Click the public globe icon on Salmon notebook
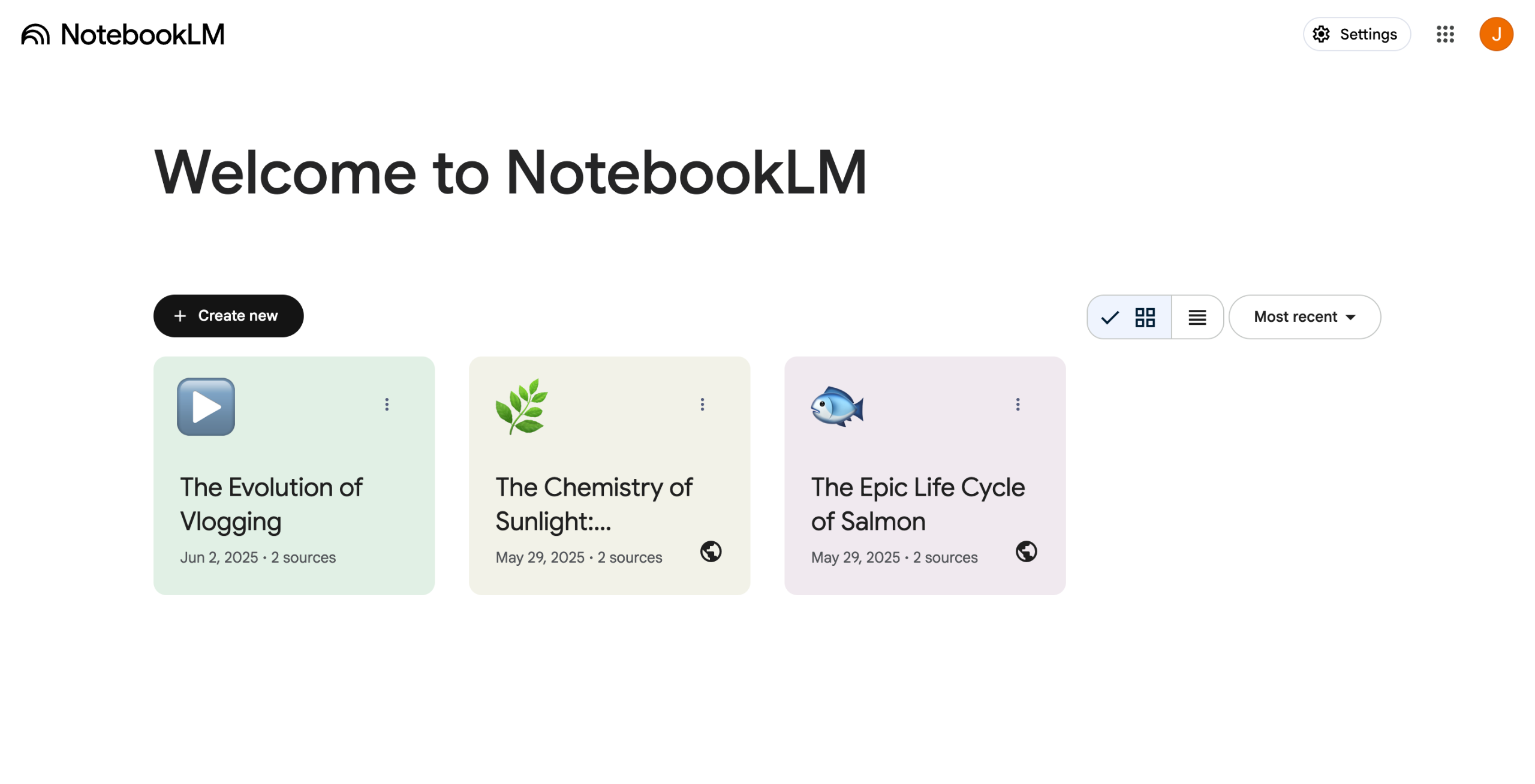Screen dimensions: 1535x784 point(1026,551)
